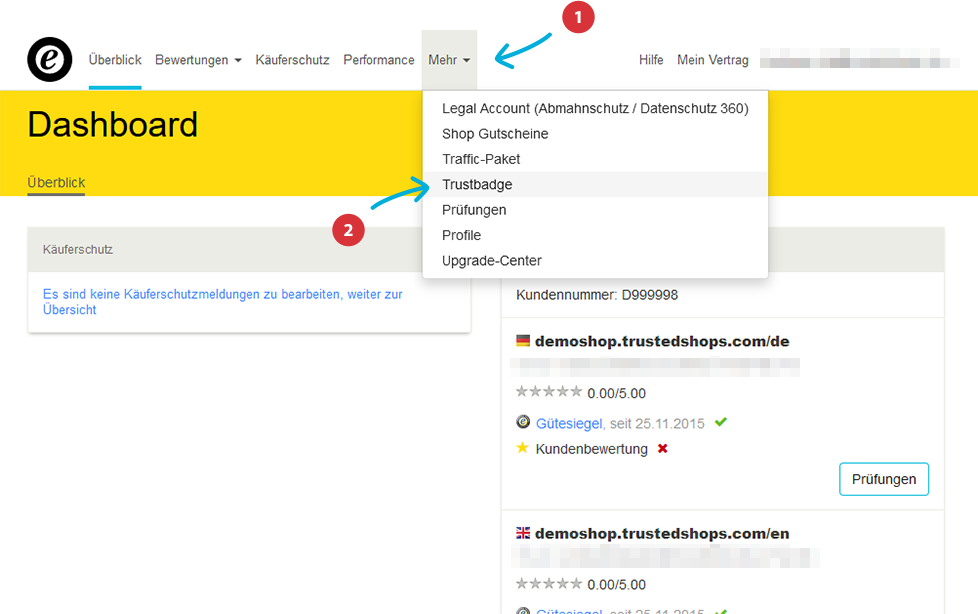The height and width of the screenshot is (614, 978).
Task: Click the Gütesiegel seal icon for /de shop
Action: click(x=523, y=422)
